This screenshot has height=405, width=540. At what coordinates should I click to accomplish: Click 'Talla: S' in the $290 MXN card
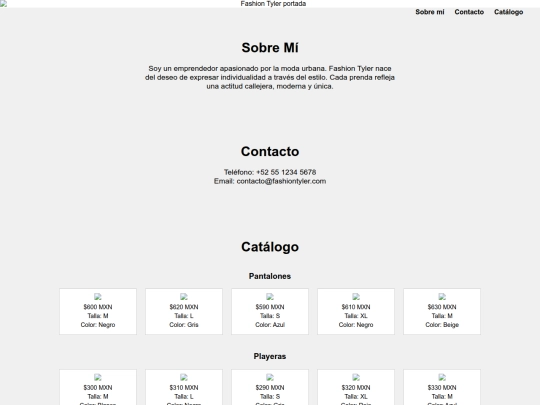pos(270,397)
